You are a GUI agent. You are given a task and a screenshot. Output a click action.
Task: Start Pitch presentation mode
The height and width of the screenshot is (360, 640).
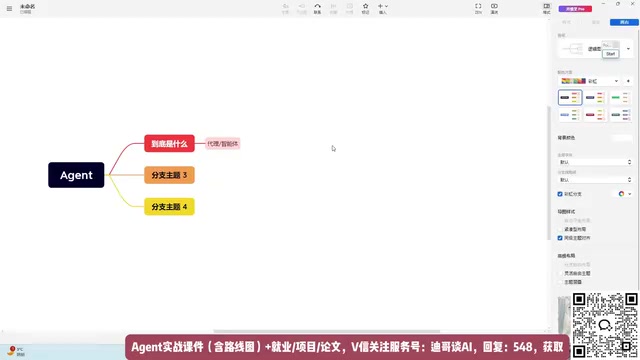pos(494,9)
